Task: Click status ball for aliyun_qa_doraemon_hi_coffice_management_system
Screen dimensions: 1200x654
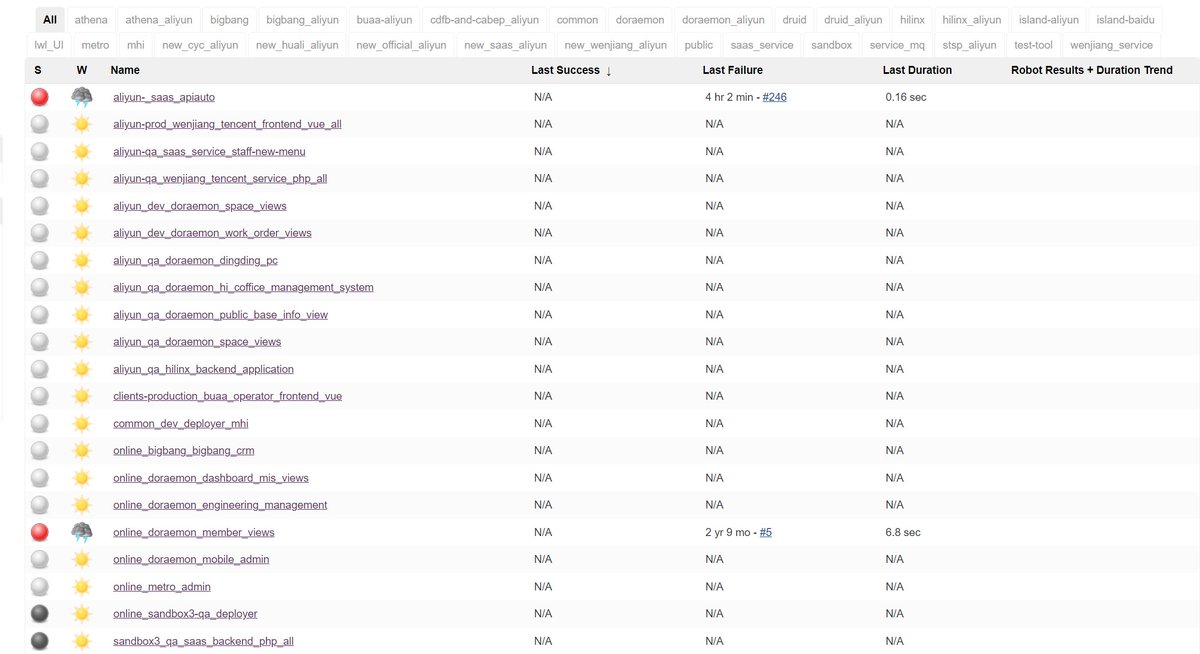Action: (40, 287)
